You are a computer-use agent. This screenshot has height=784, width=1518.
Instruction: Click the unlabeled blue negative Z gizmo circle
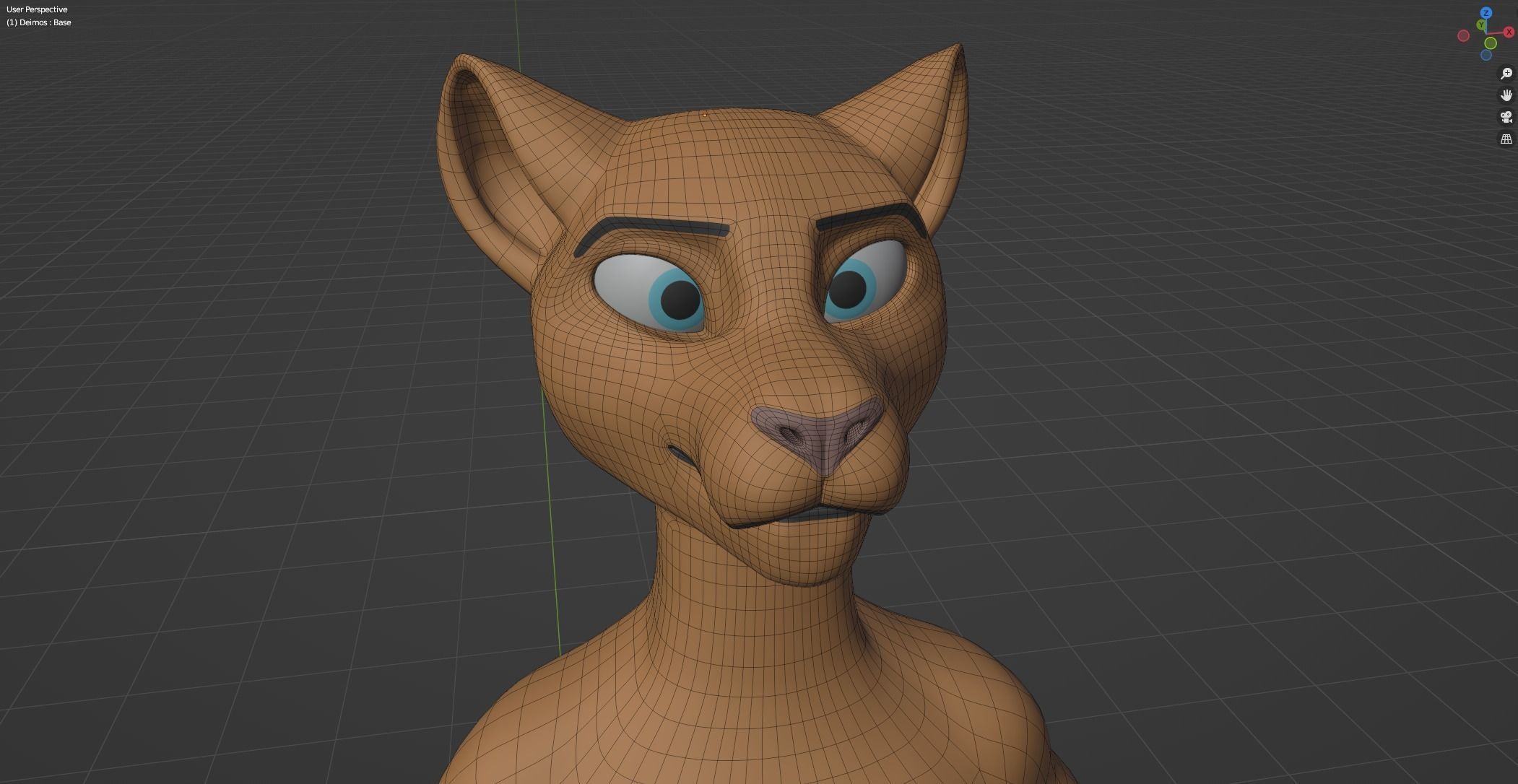click(x=1486, y=56)
